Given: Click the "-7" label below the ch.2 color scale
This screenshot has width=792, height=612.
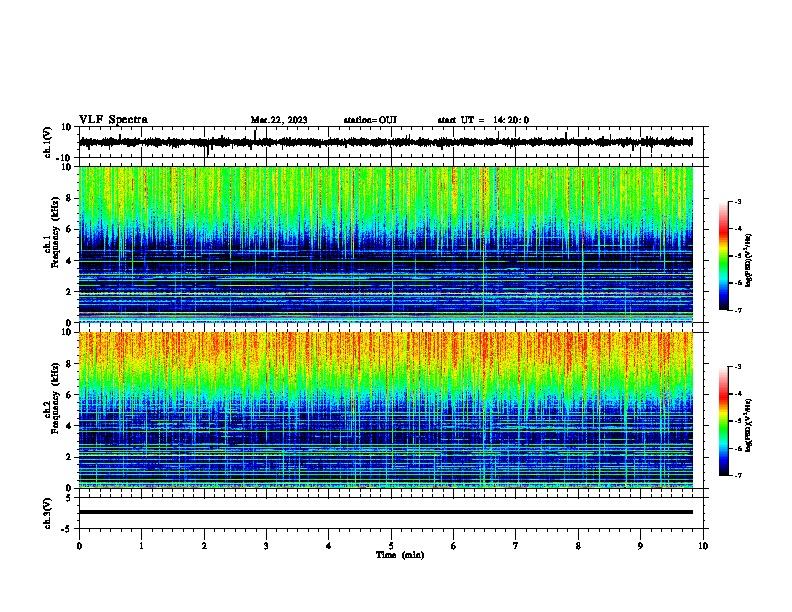Looking at the screenshot, I should coord(737,476).
